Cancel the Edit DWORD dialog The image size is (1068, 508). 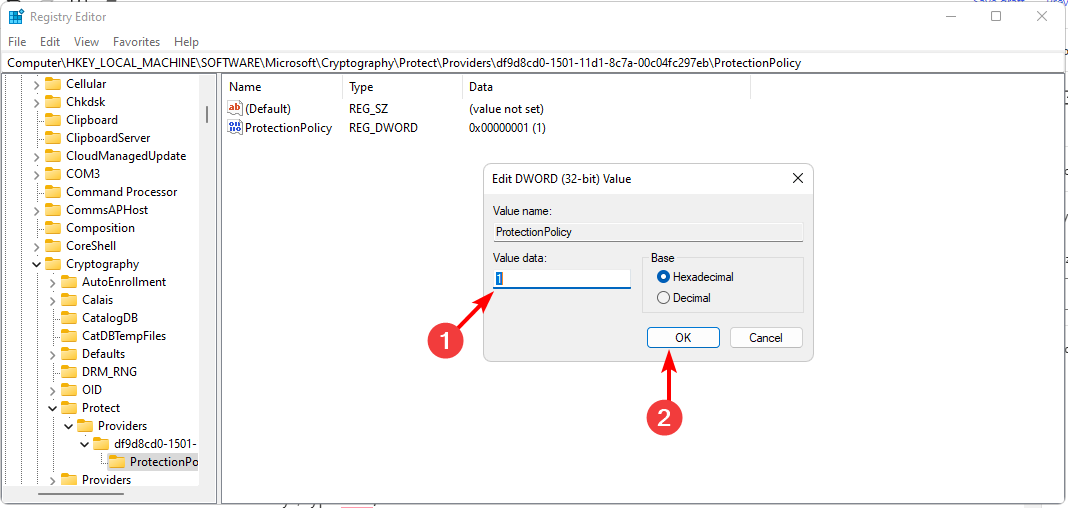[766, 337]
